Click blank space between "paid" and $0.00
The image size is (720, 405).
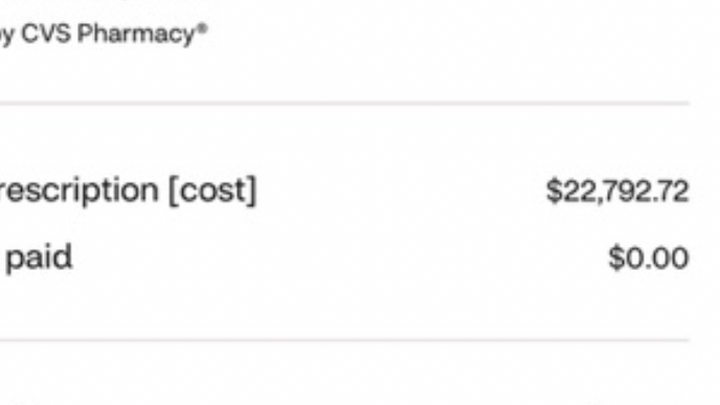pyautogui.click(x=340, y=258)
